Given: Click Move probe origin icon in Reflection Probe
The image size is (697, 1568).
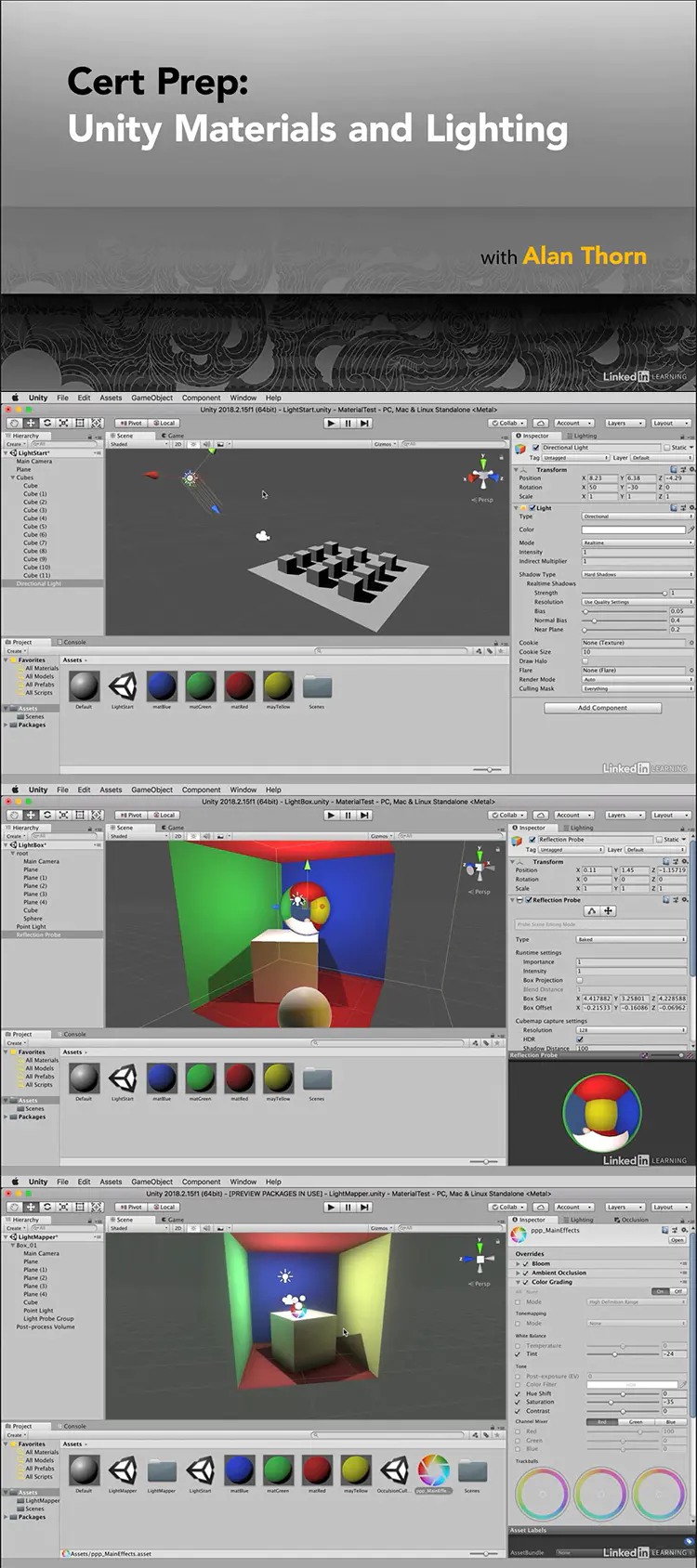Looking at the screenshot, I should click(609, 910).
